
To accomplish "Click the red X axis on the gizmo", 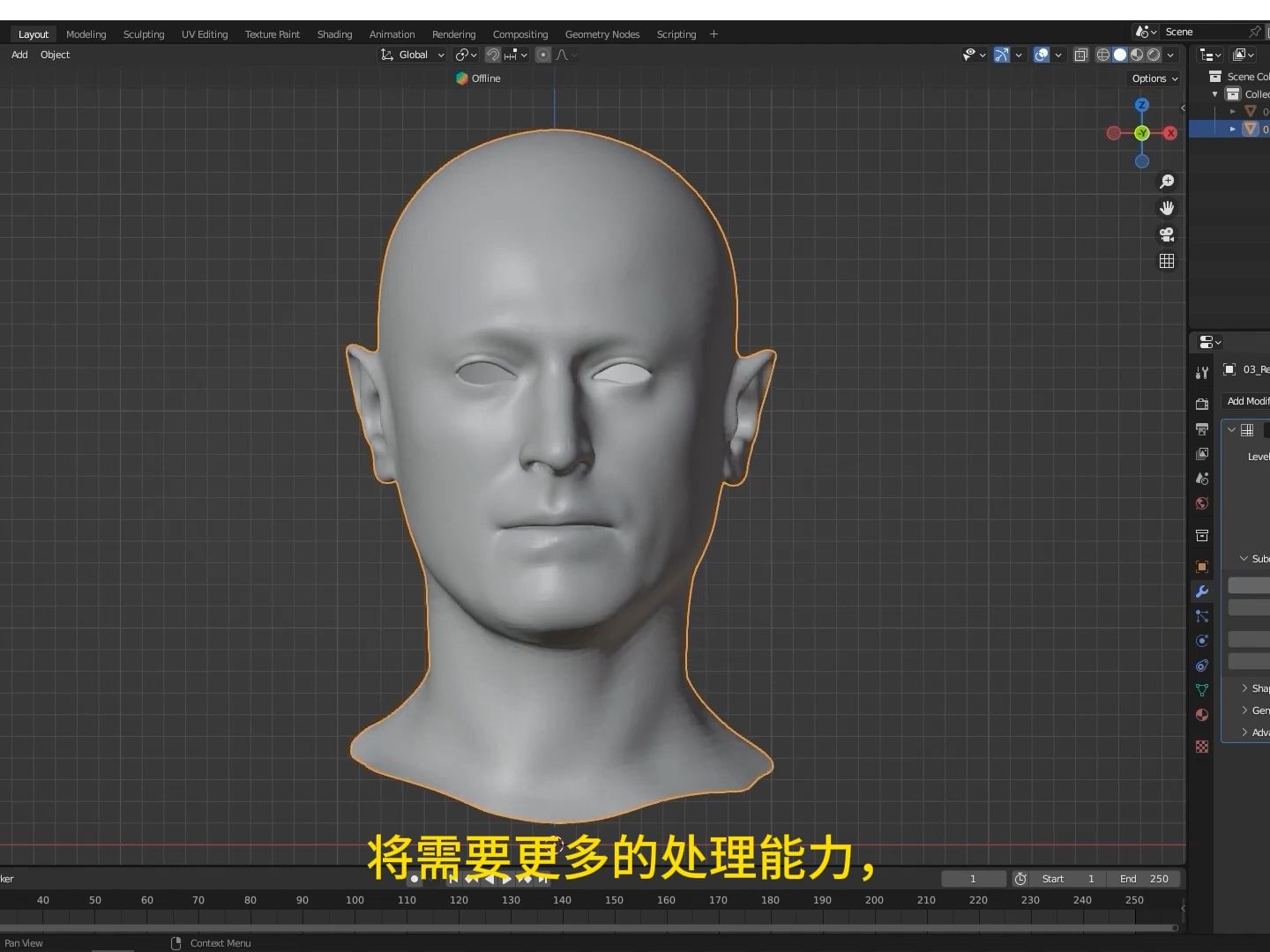I will (1170, 133).
